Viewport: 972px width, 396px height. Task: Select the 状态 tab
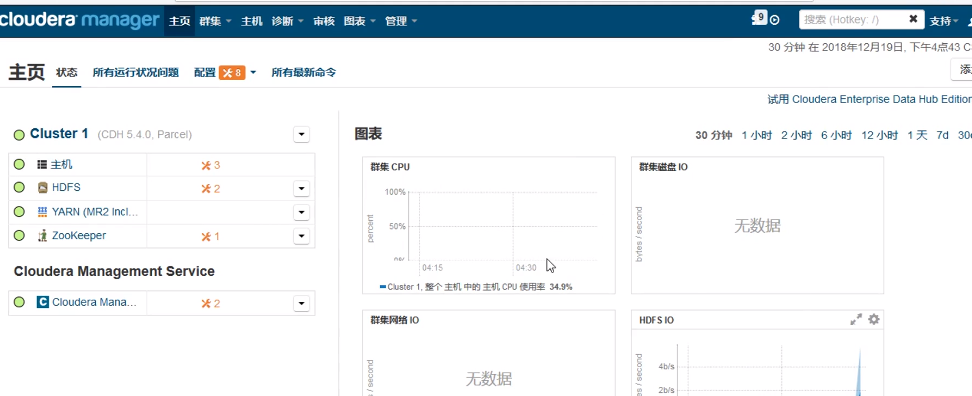click(67, 73)
